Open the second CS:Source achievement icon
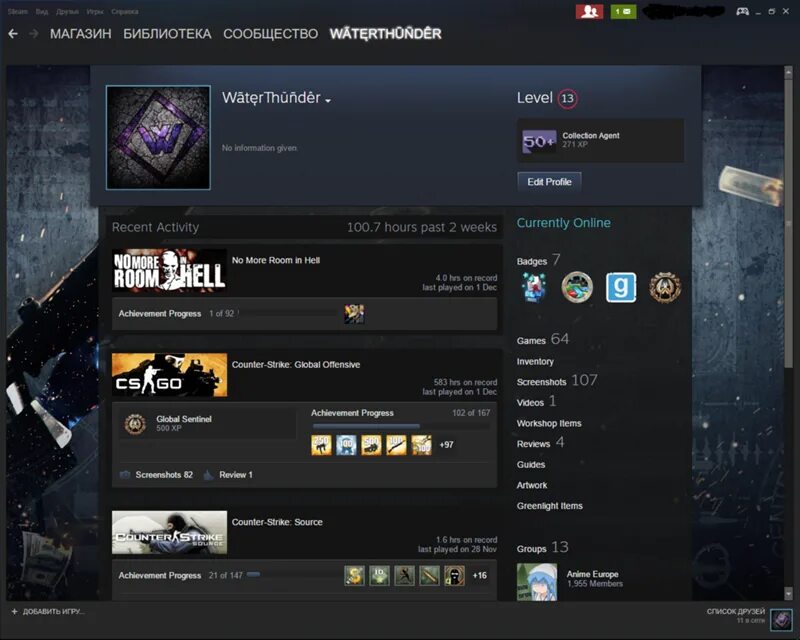The width and height of the screenshot is (800, 640). pos(379,575)
